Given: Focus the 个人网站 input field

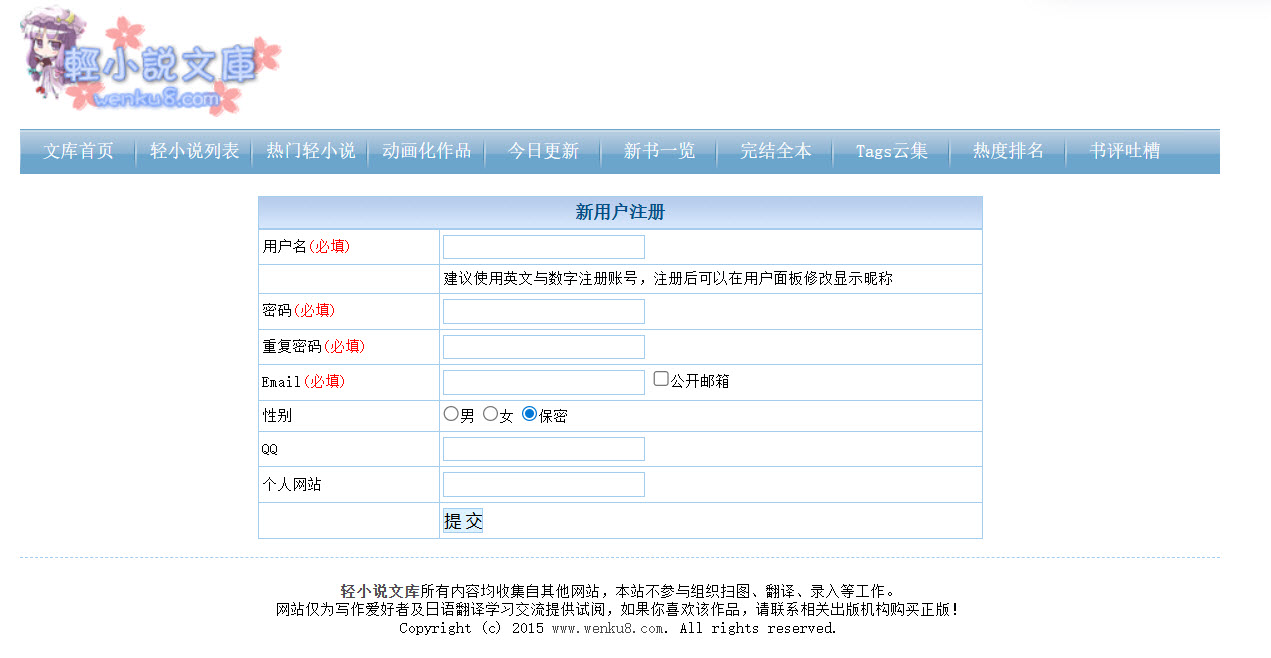Looking at the screenshot, I should pyautogui.click(x=544, y=485).
